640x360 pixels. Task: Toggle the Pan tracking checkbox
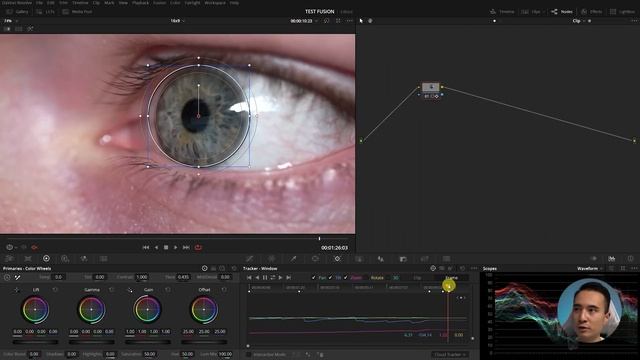coord(313,278)
